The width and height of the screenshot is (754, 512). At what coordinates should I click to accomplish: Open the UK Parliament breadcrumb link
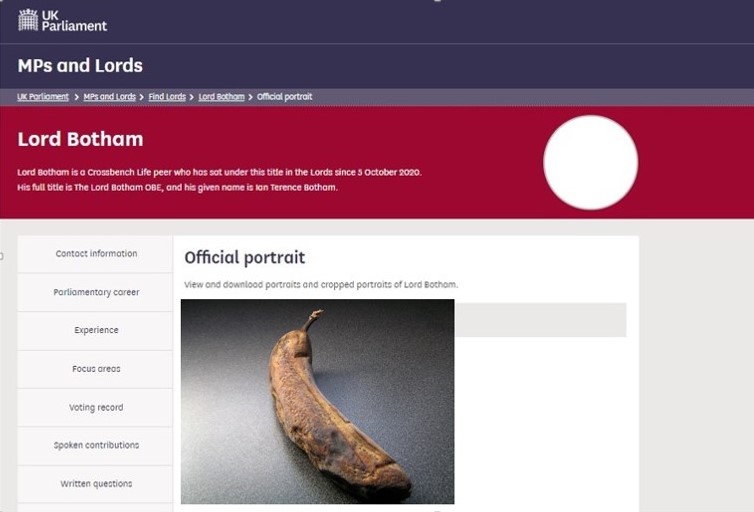tap(43, 97)
